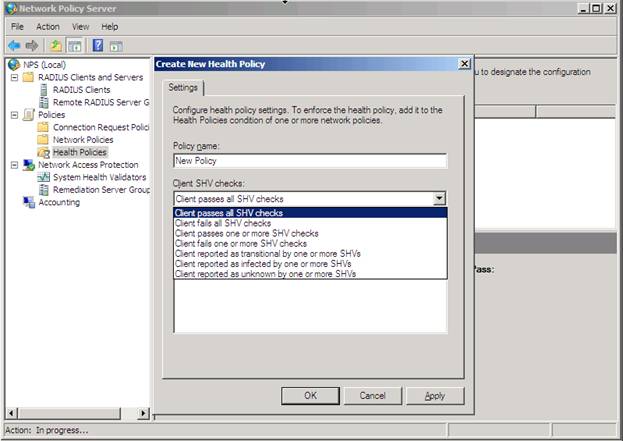Collapse the Policies tree node
Image resolution: width=623 pixels, height=441 pixels.
coord(13,115)
